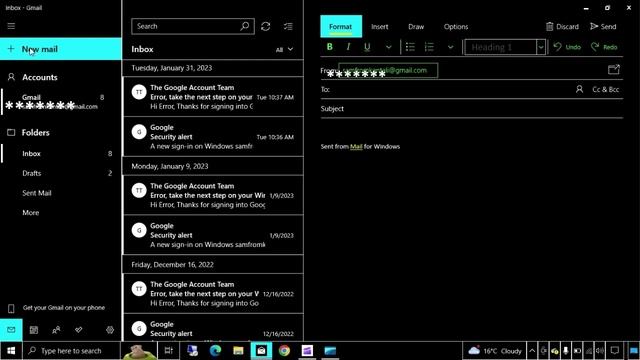
Task: Apply underline formatting
Action: point(367,47)
